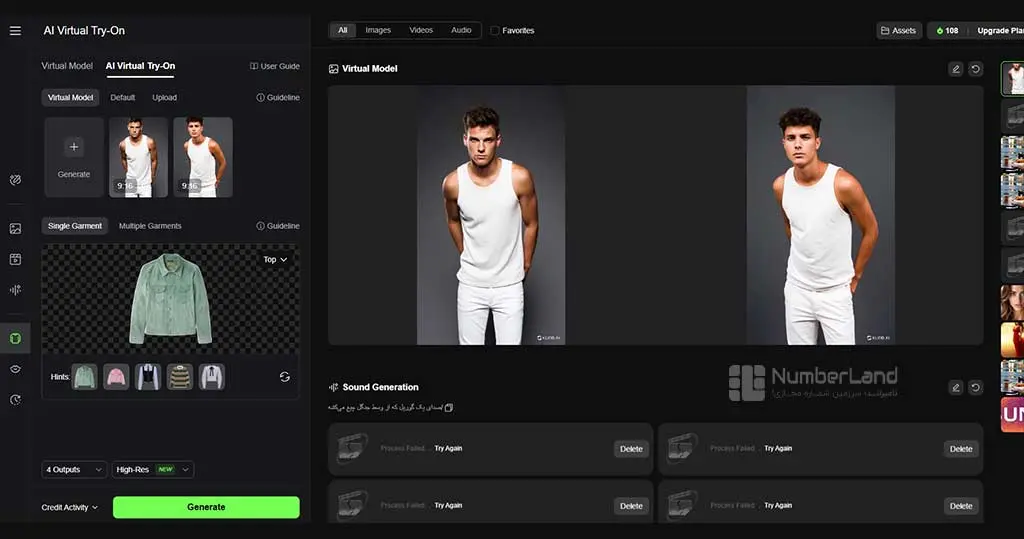Open the sound generation sidebar icon
Viewport: 1024px width, 539px height.
pos(15,289)
